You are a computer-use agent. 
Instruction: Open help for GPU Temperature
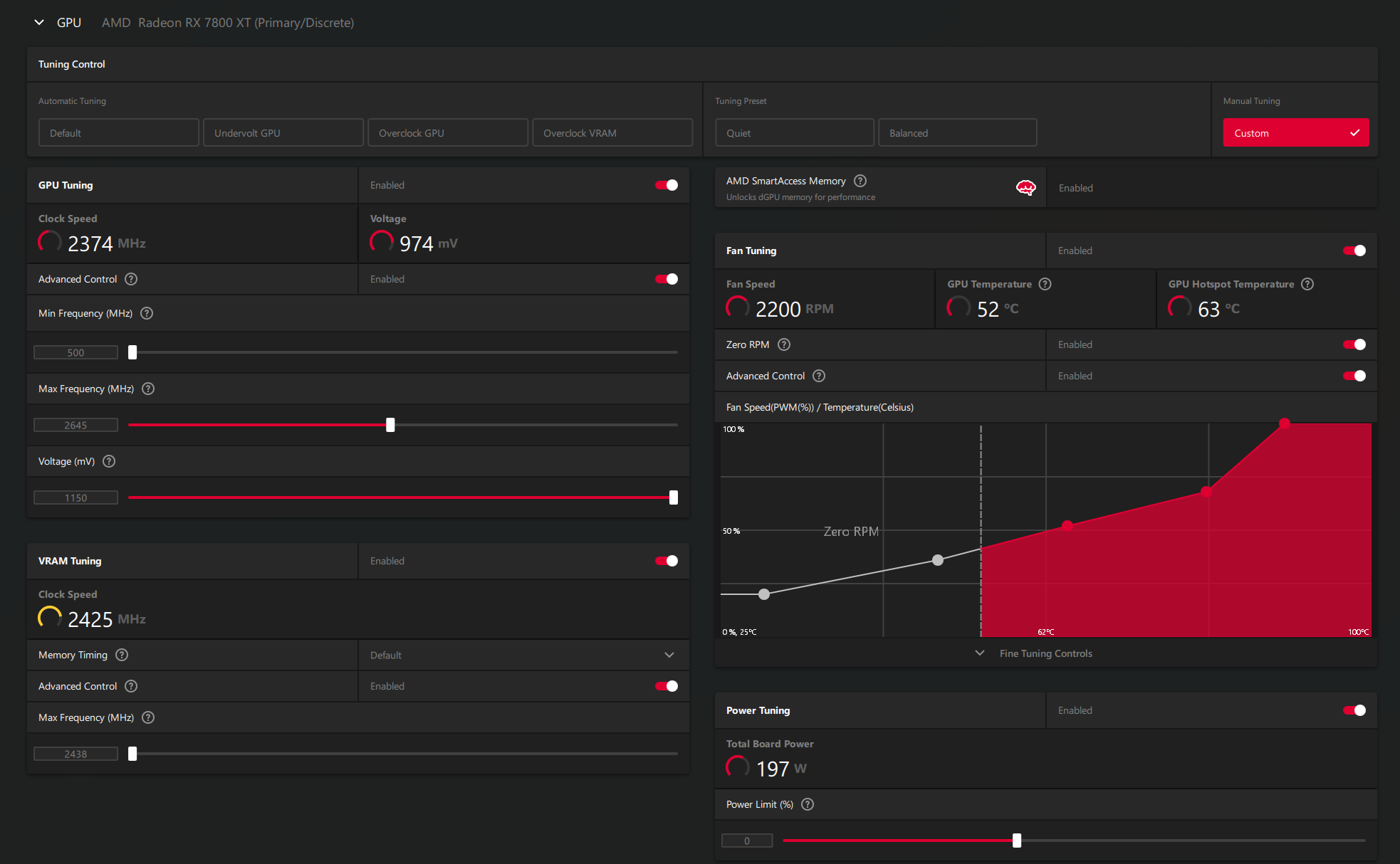pyautogui.click(x=1045, y=284)
